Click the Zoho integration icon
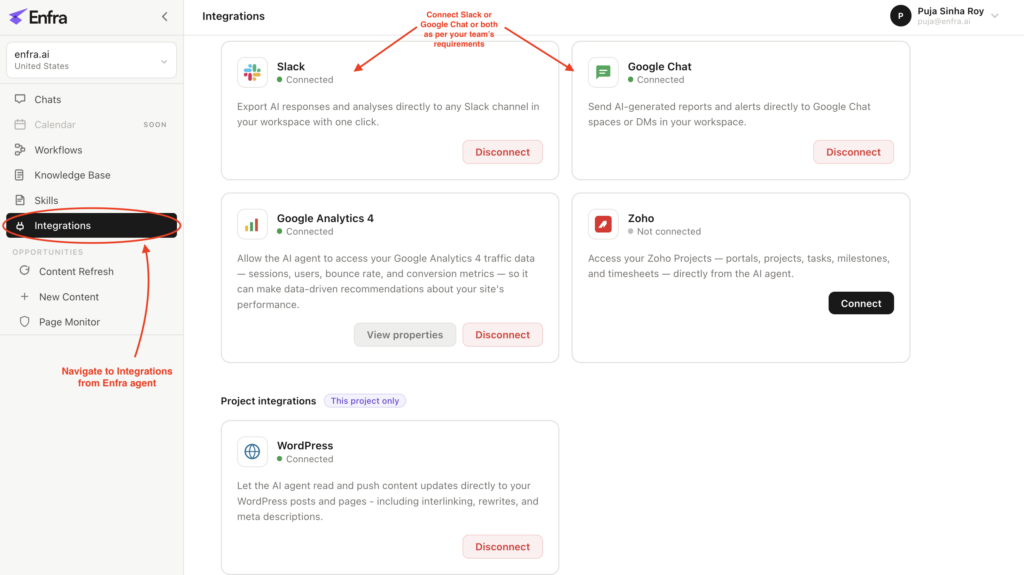This screenshot has height=575, width=1024. point(603,224)
